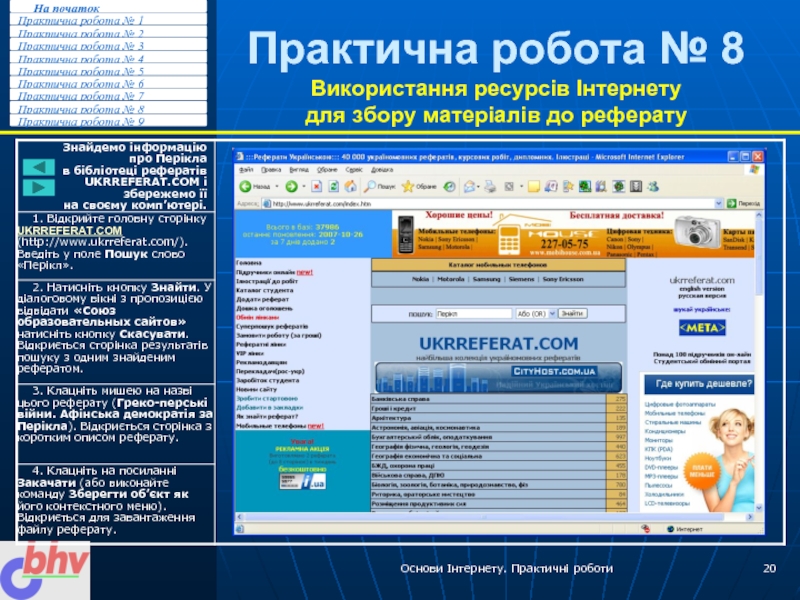Click 'Як знайти реферат?' site menu link
The width and height of the screenshot is (800, 600).
click(x=267, y=416)
